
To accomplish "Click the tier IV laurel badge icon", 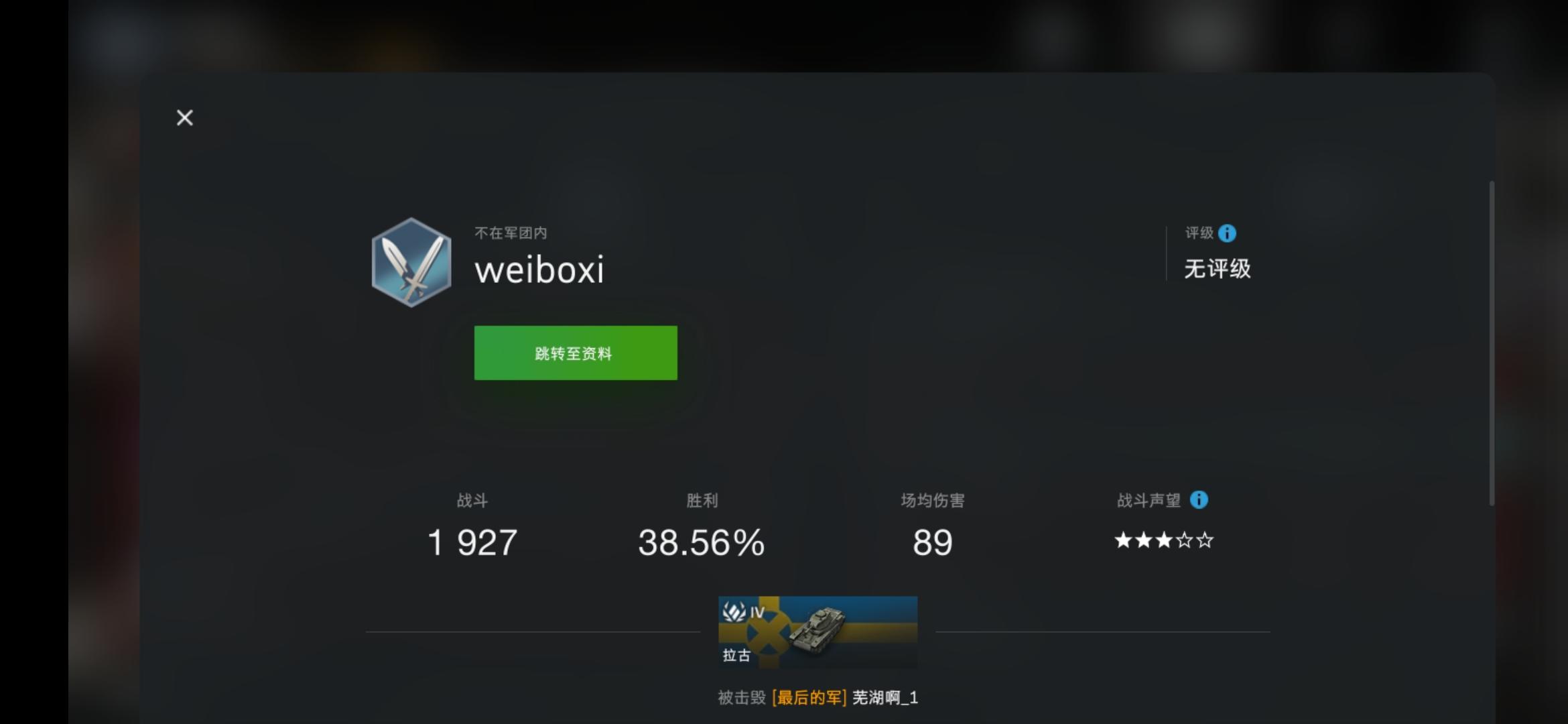I will (x=734, y=611).
